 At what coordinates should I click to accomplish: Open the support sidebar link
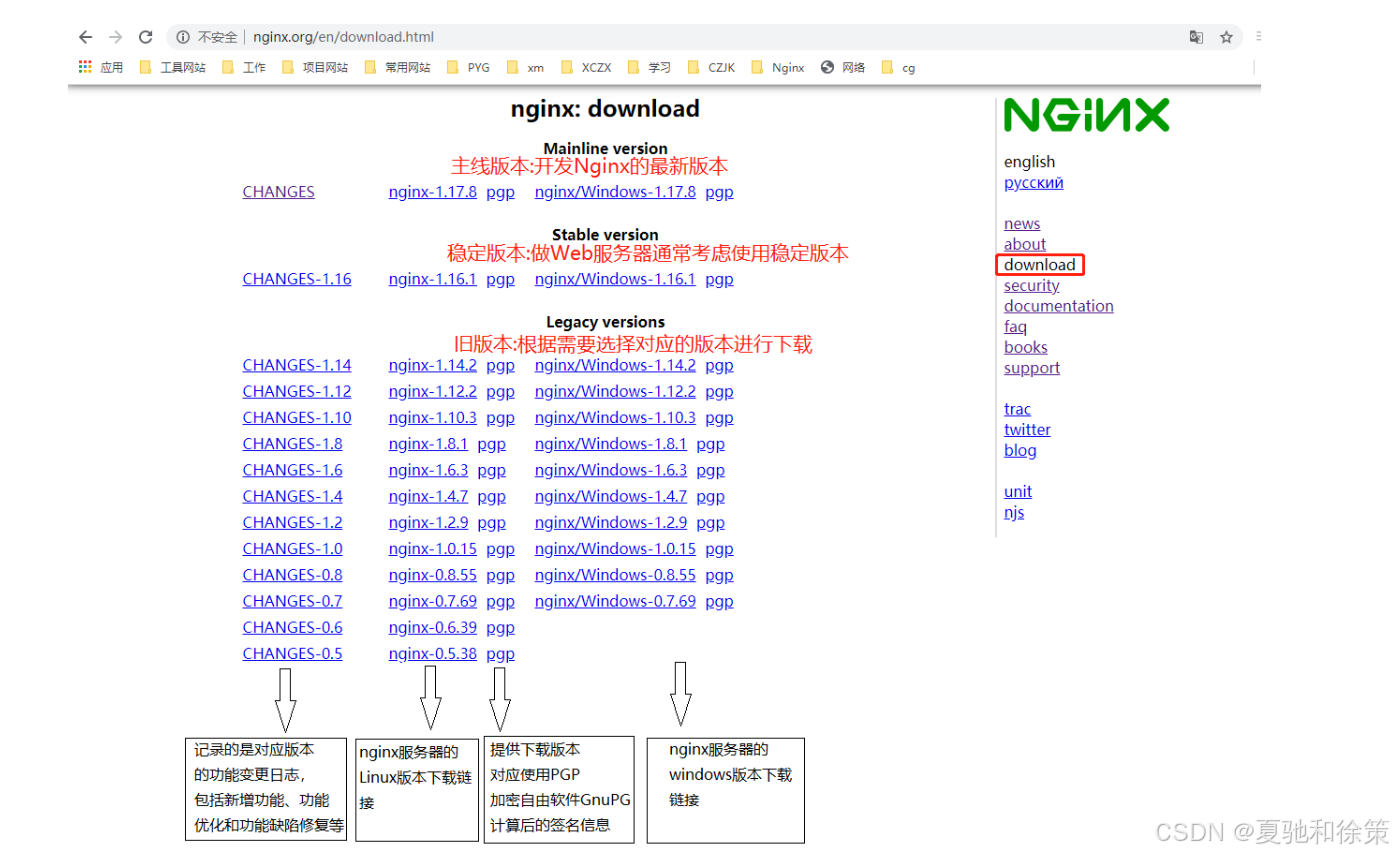point(1032,368)
